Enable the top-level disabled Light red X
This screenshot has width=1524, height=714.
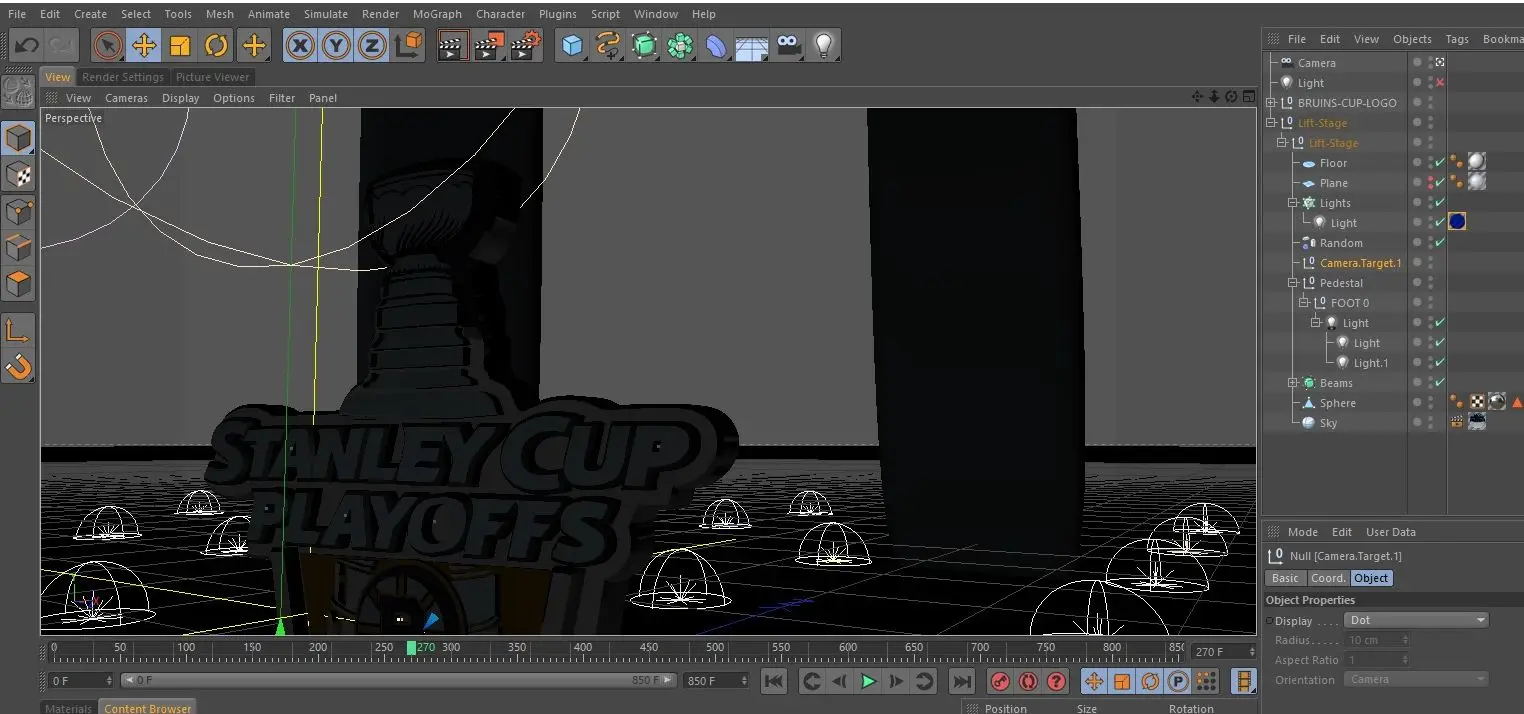click(x=1440, y=83)
